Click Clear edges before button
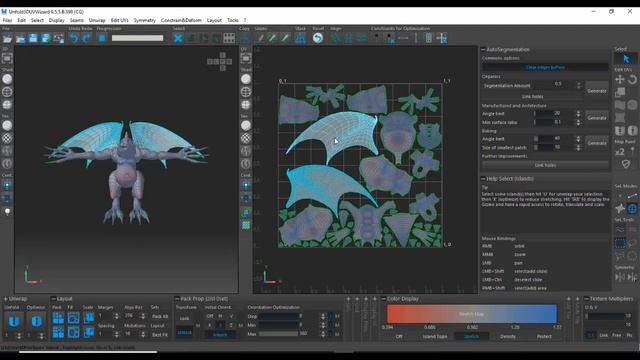Screen dimensions: 640x360 point(545,67)
